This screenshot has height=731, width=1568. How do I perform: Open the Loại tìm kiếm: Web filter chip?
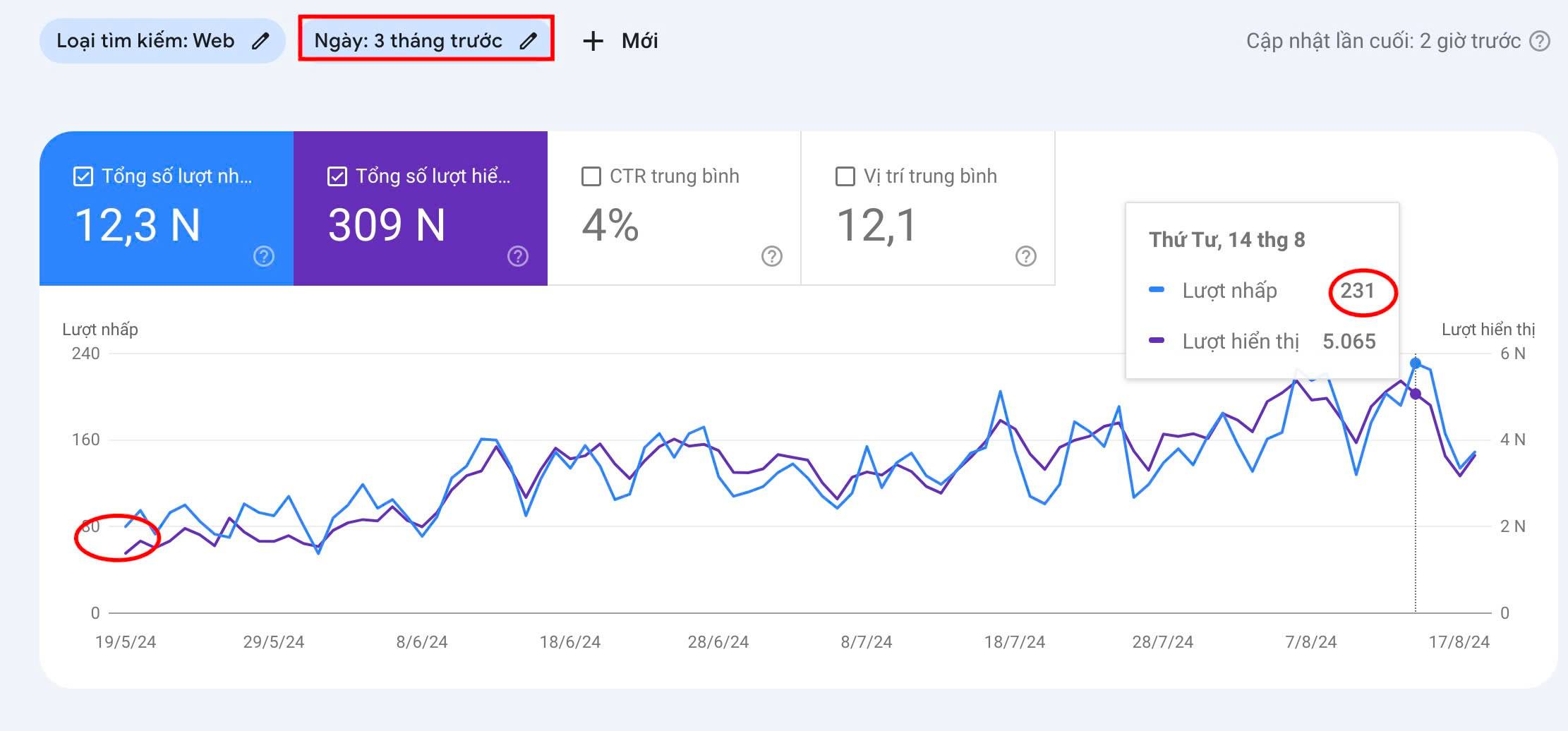162,41
